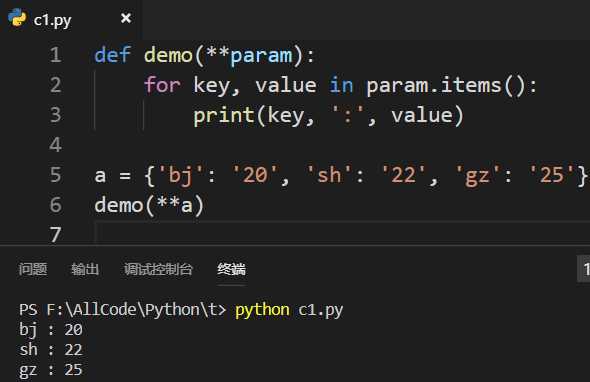This screenshot has height=382, width=590.
Task: Click '**param' in the function definition
Action: pos(249,55)
